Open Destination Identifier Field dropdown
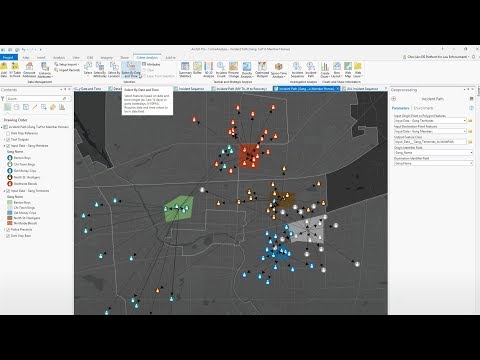Image resolution: width=480 pixels, height=360 pixels. (x=471, y=163)
